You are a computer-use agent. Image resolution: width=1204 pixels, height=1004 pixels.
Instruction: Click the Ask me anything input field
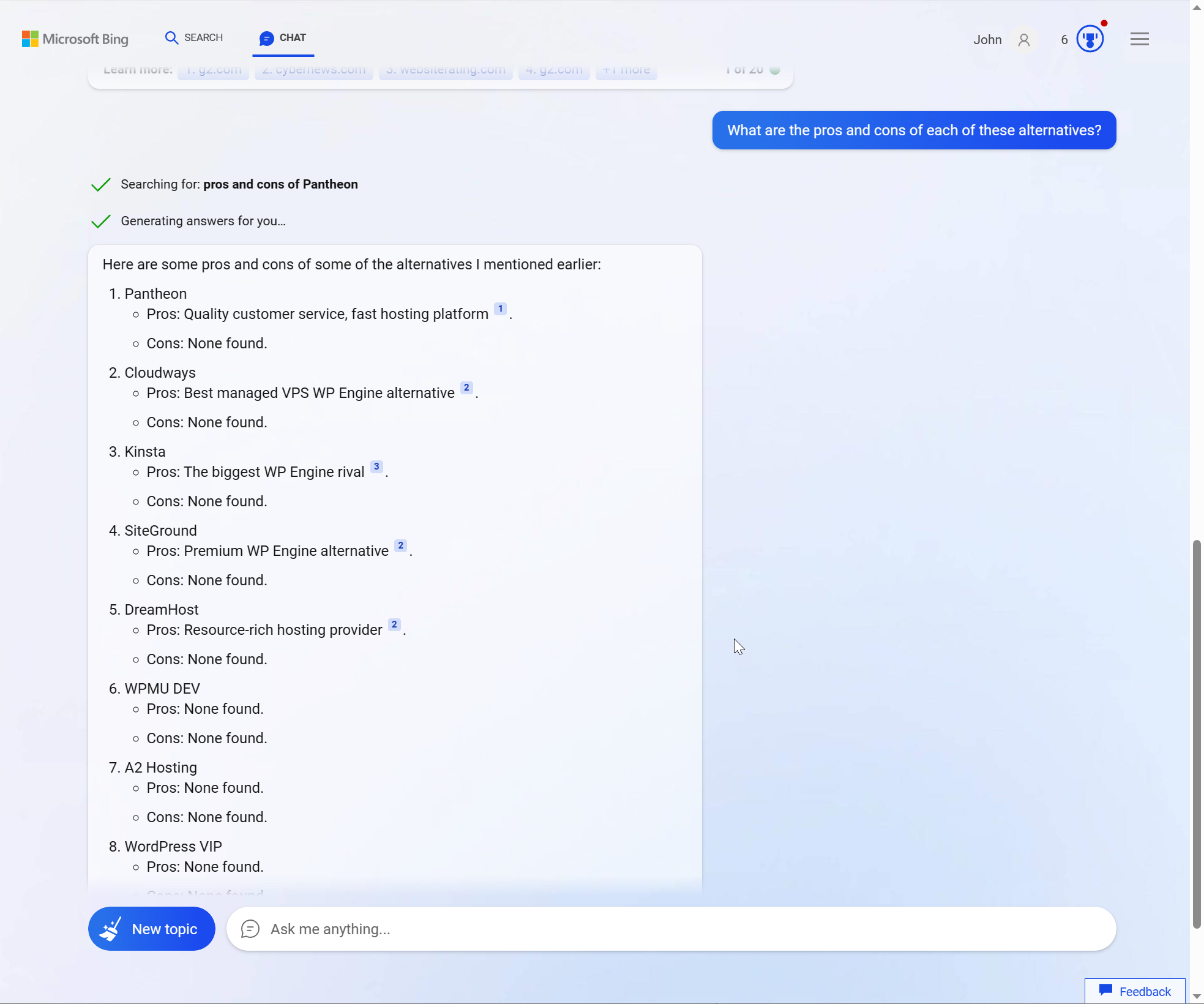pos(671,929)
